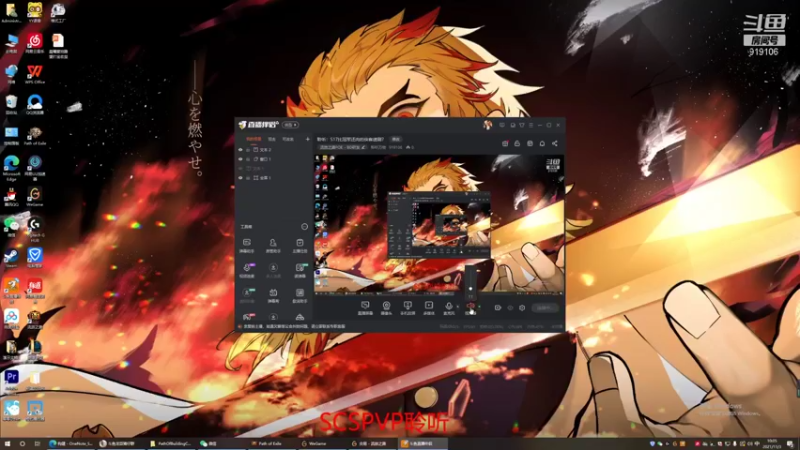Open the Recycle Bin desktop icon
Screen dimensions: 800x450
[11, 105]
